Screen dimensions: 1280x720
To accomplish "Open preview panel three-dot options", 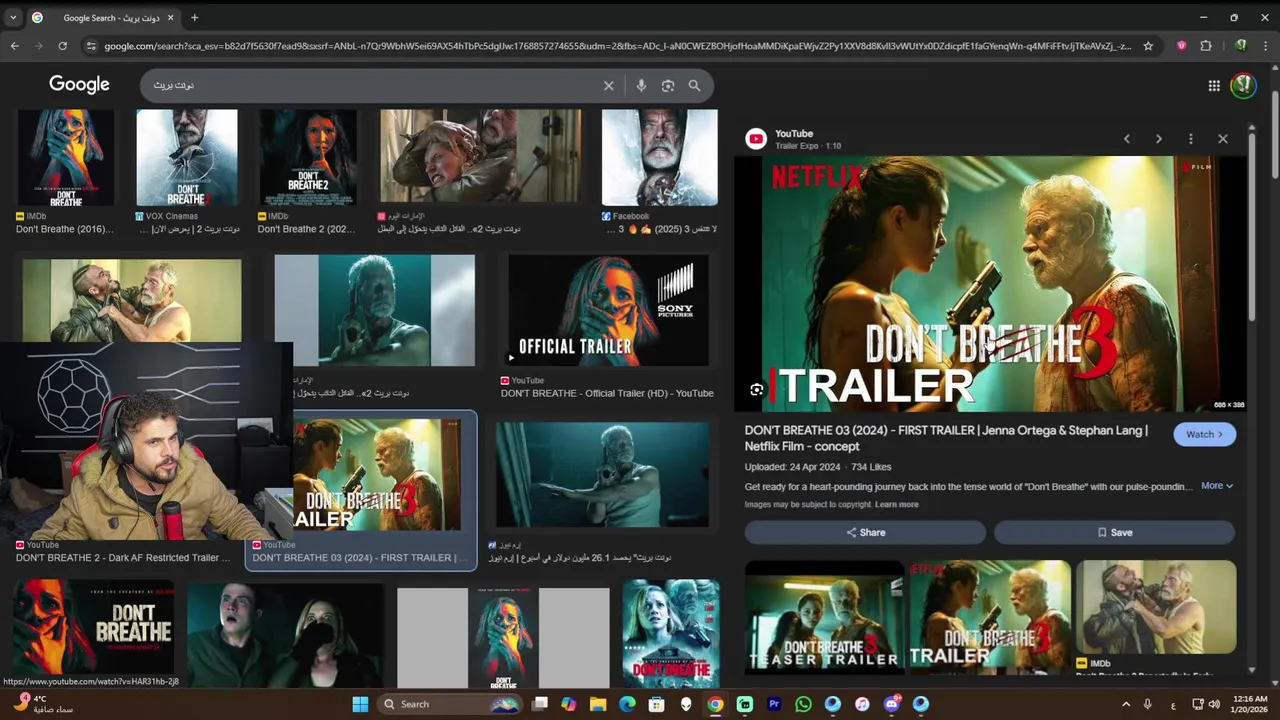I will point(1190,139).
